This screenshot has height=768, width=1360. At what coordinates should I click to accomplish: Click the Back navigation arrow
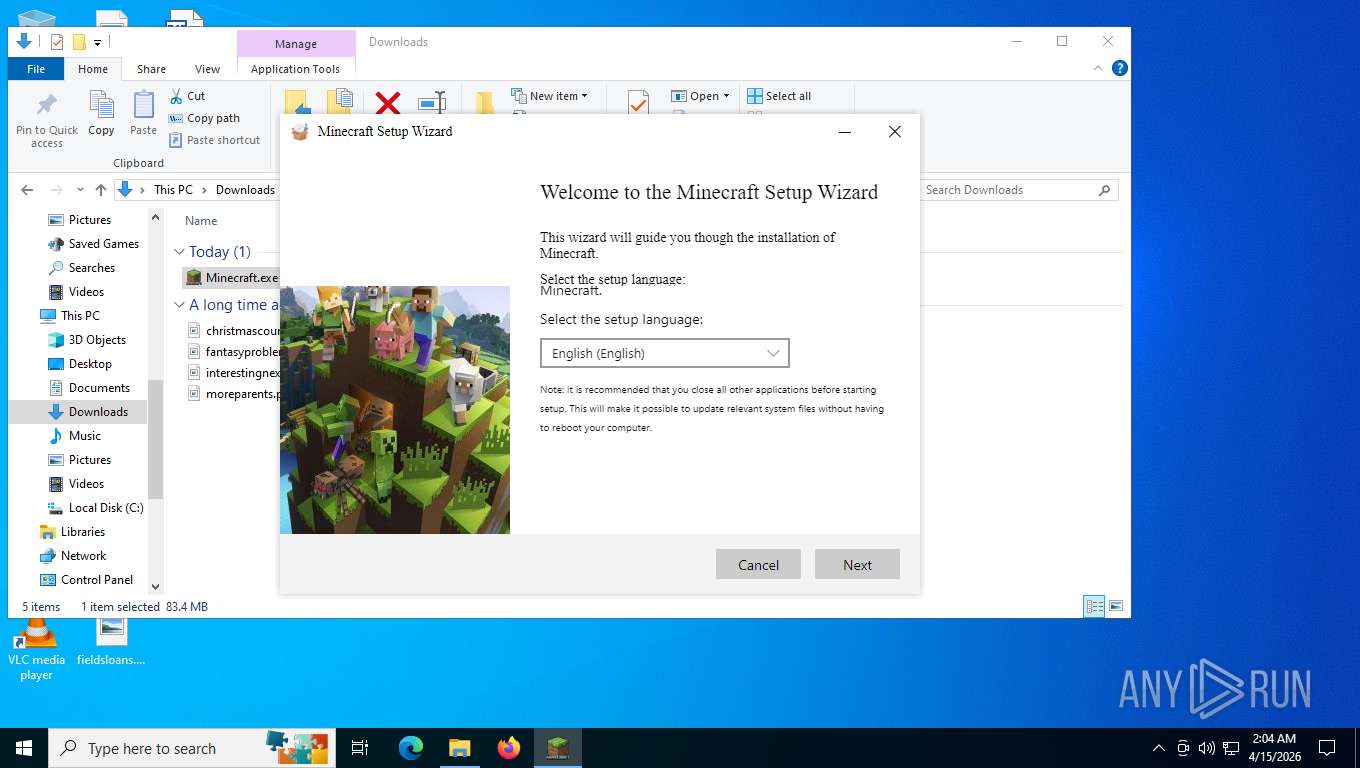(27, 190)
